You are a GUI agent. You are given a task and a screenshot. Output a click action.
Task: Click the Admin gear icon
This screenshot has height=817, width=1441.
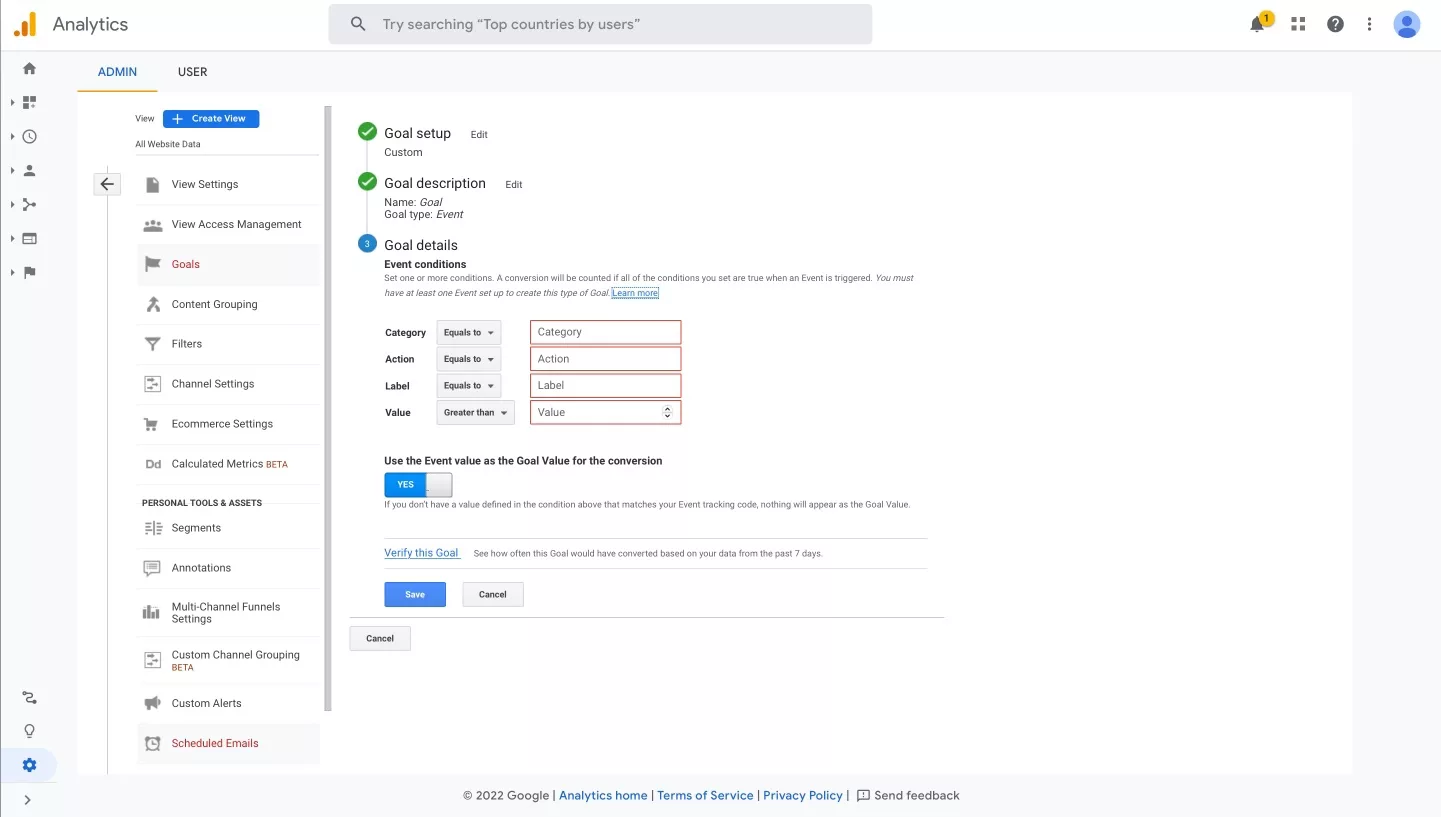[29, 765]
